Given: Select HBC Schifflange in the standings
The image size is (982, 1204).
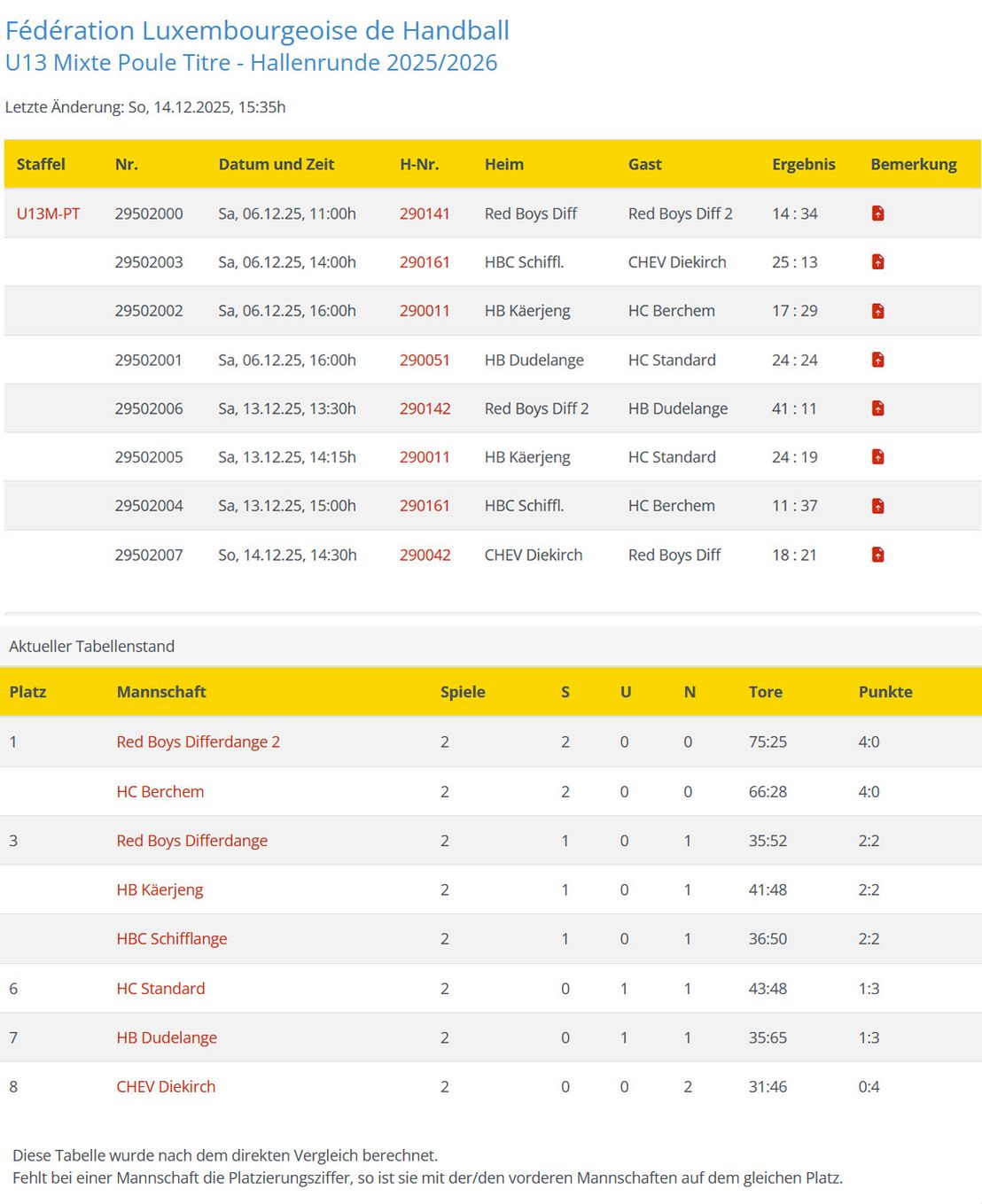Looking at the screenshot, I should pyautogui.click(x=171, y=938).
